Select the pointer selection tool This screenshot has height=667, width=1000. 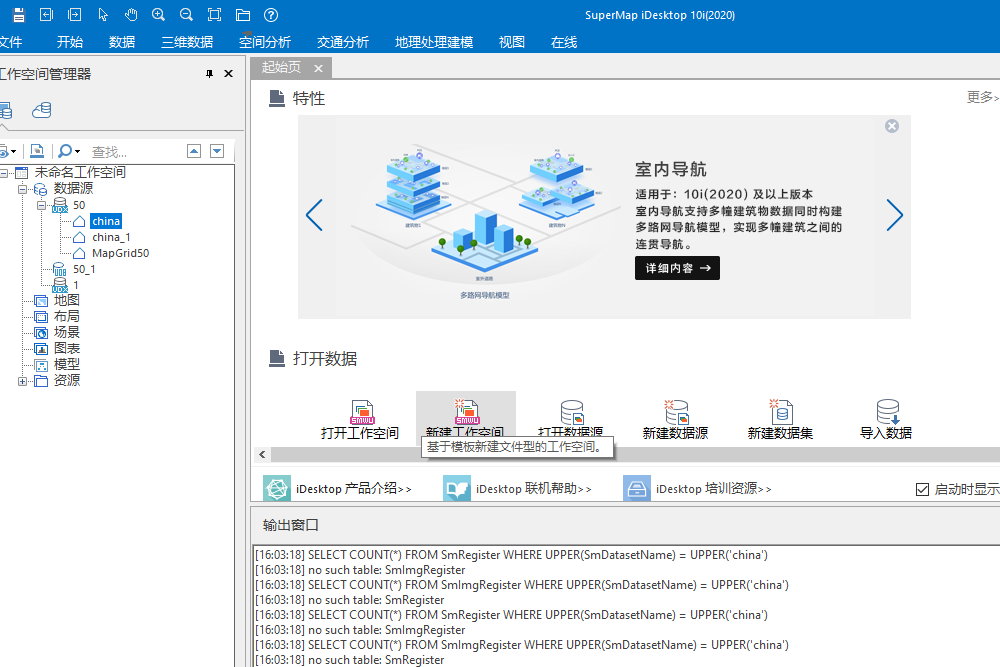point(103,15)
